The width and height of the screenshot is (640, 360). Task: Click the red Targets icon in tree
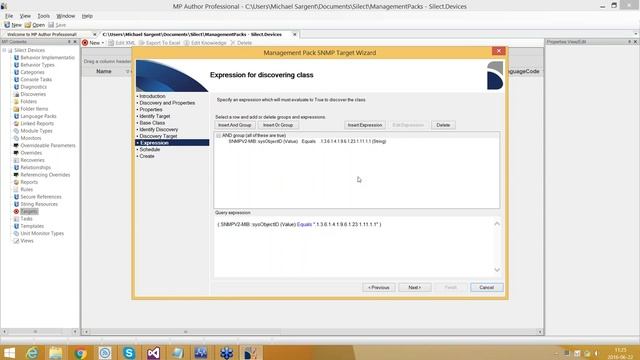coord(16,211)
